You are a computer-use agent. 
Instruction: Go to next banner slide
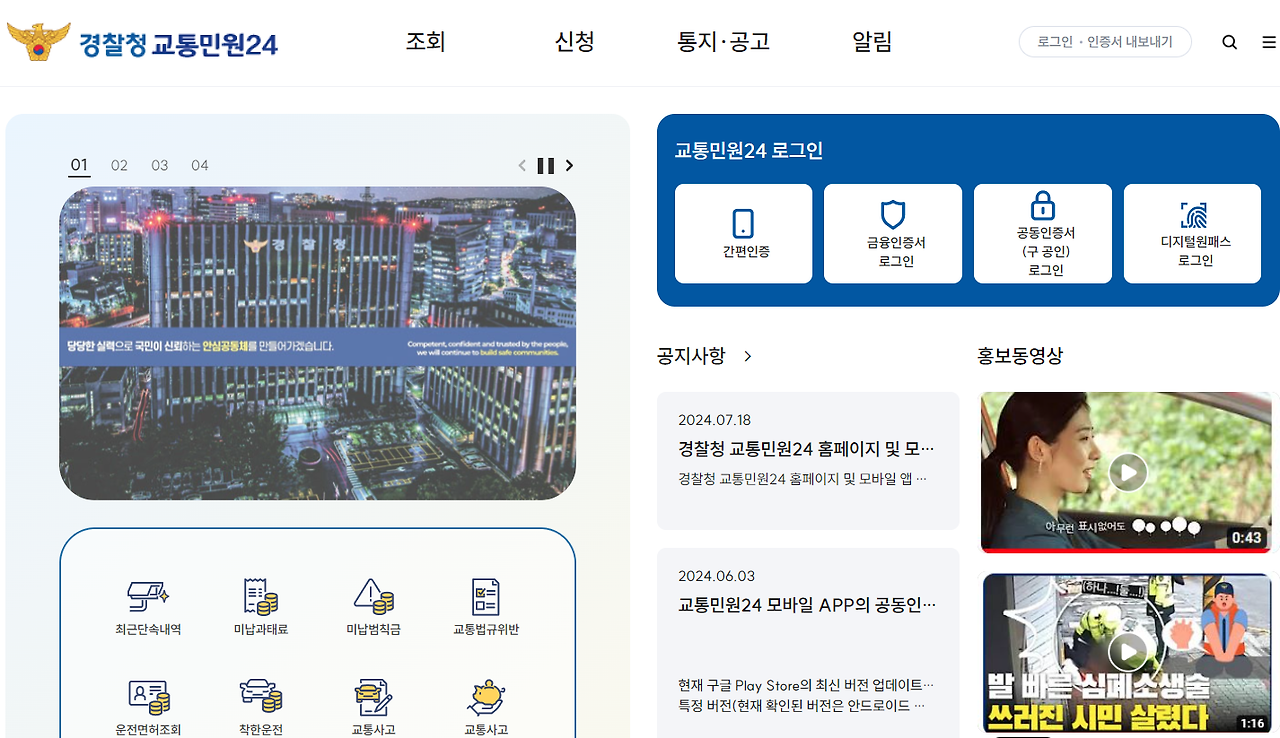pyautogui.click(x=570, y=166)
